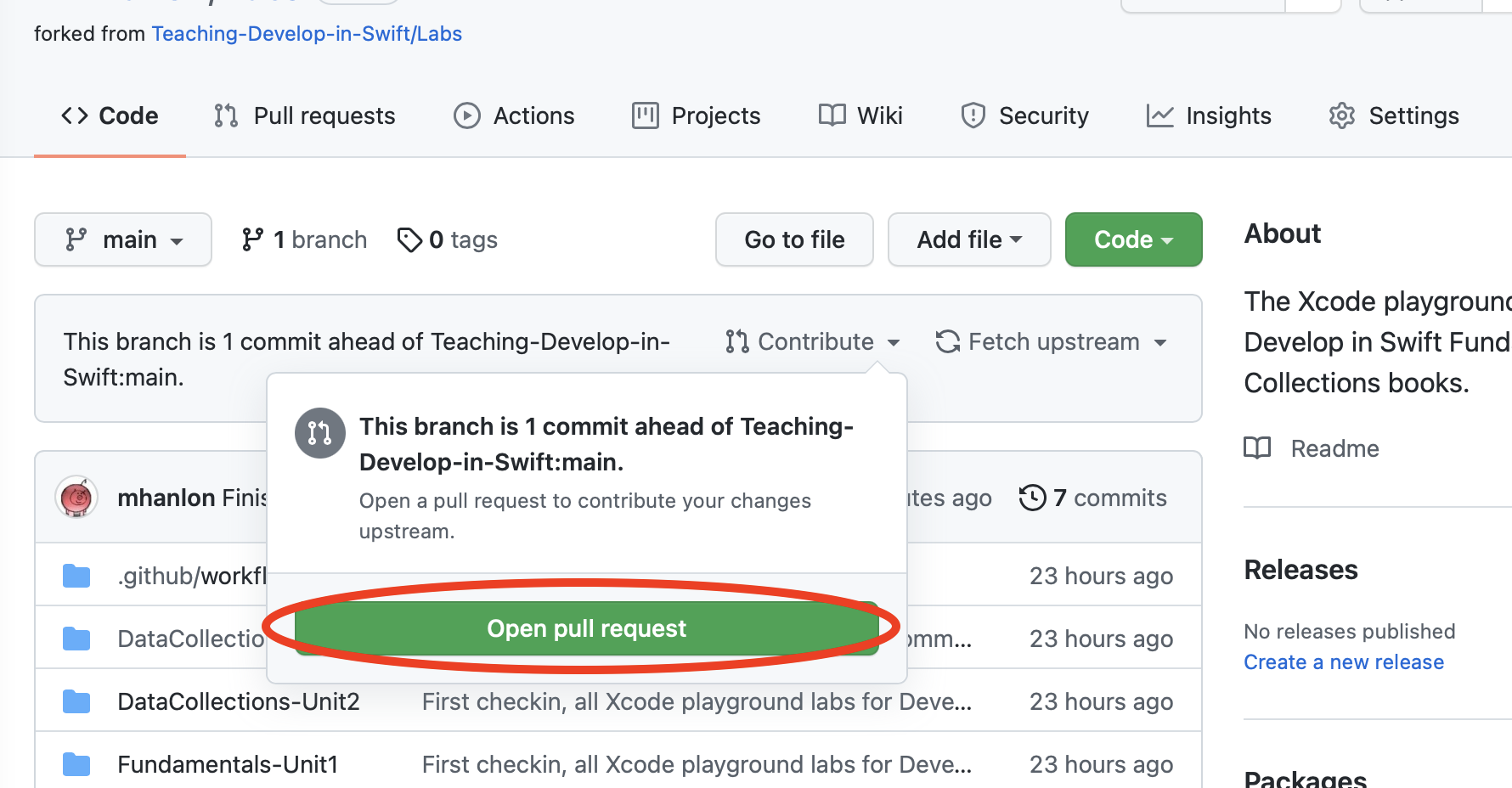The image size is (1512, 788).
Task: Click the Readme book icon
Action: [1257, 447]
